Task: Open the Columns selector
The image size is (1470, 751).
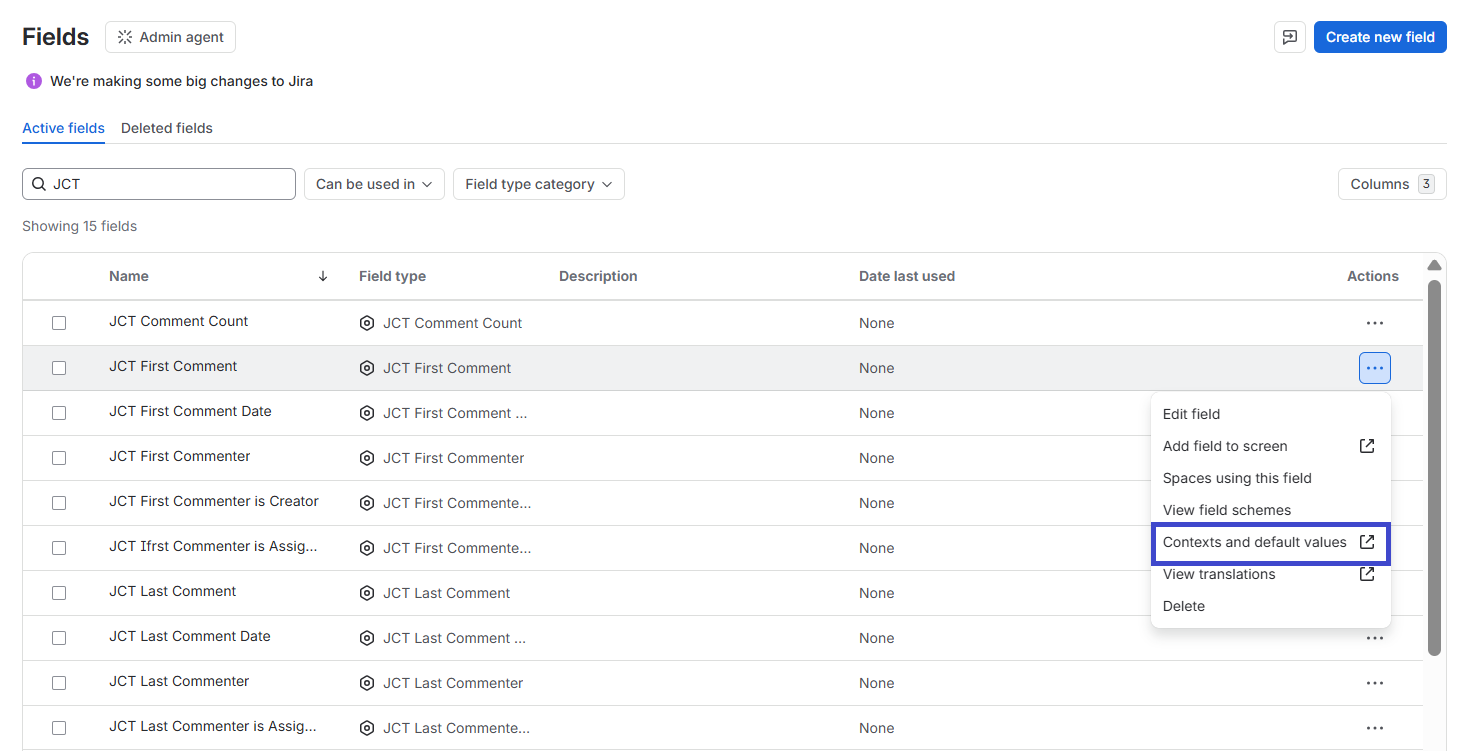Action: coord(1392,184)
